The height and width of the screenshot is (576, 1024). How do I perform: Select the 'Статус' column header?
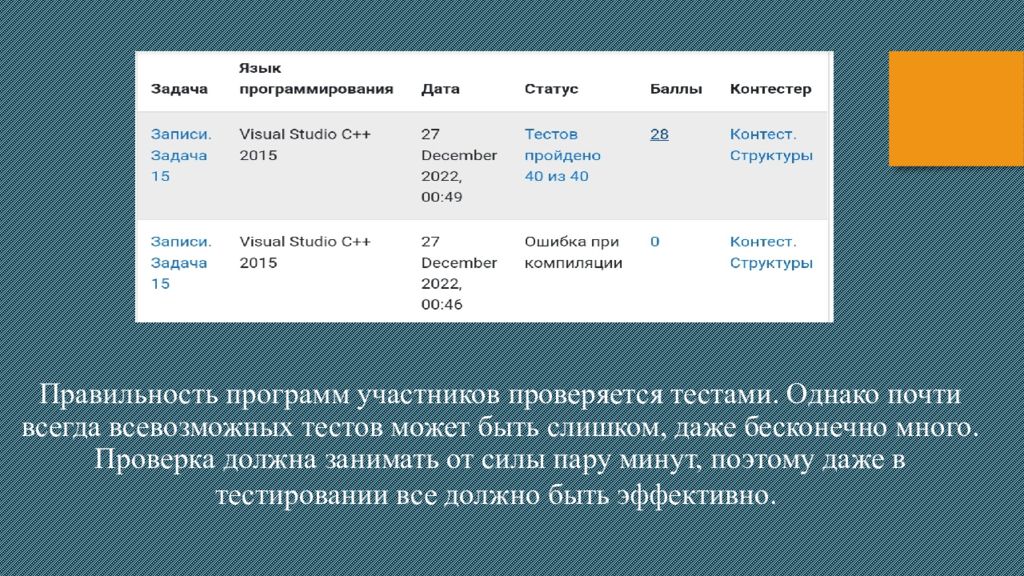pos(551,89)
